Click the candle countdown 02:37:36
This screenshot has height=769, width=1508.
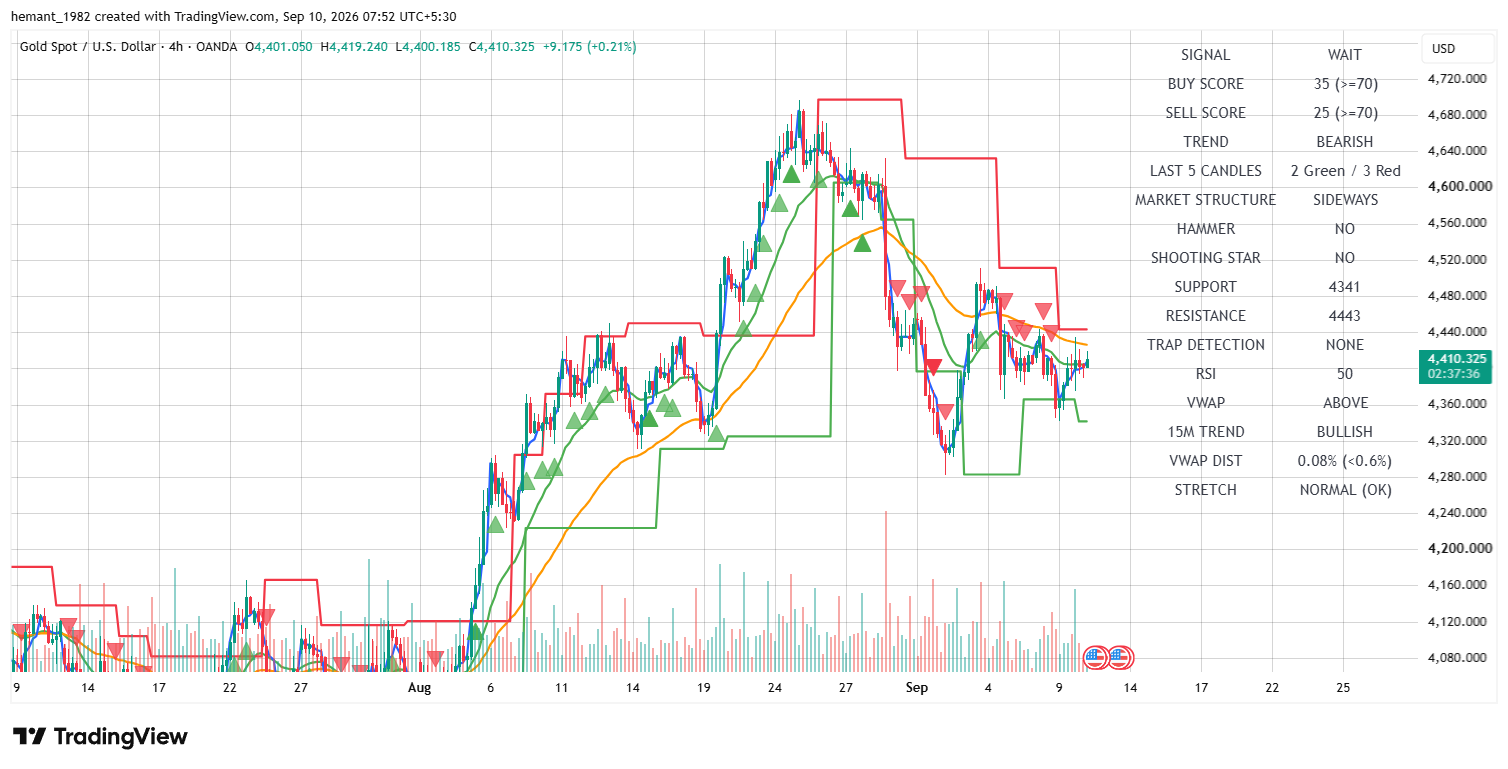point(1456,374)
